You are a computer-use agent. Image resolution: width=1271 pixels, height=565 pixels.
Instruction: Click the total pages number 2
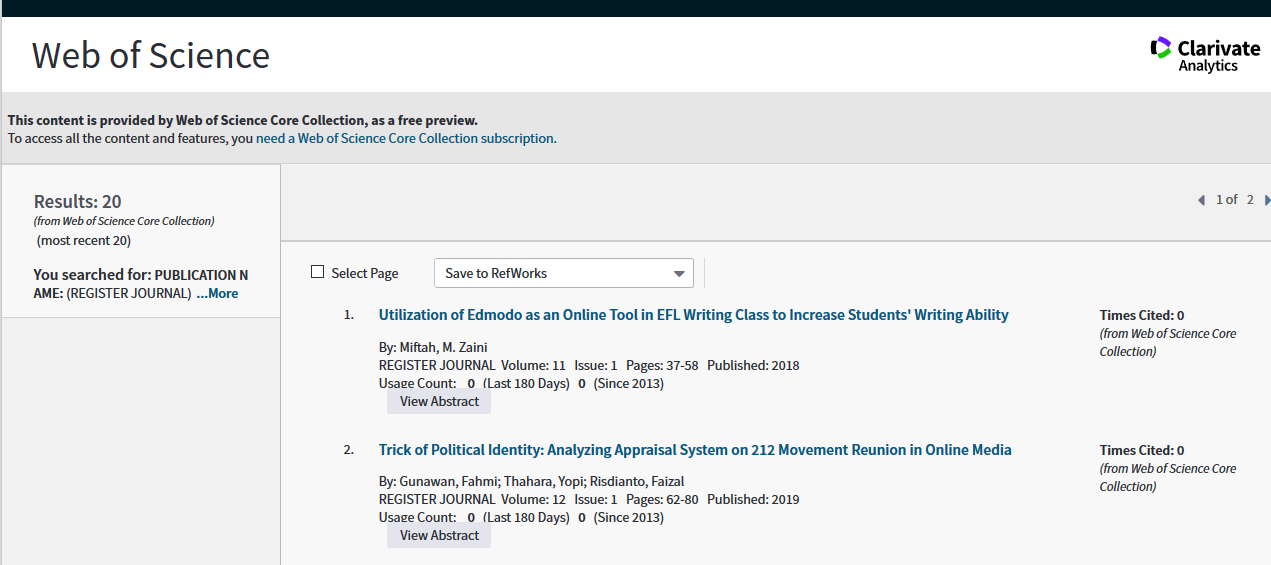[x=1250, y=200]
